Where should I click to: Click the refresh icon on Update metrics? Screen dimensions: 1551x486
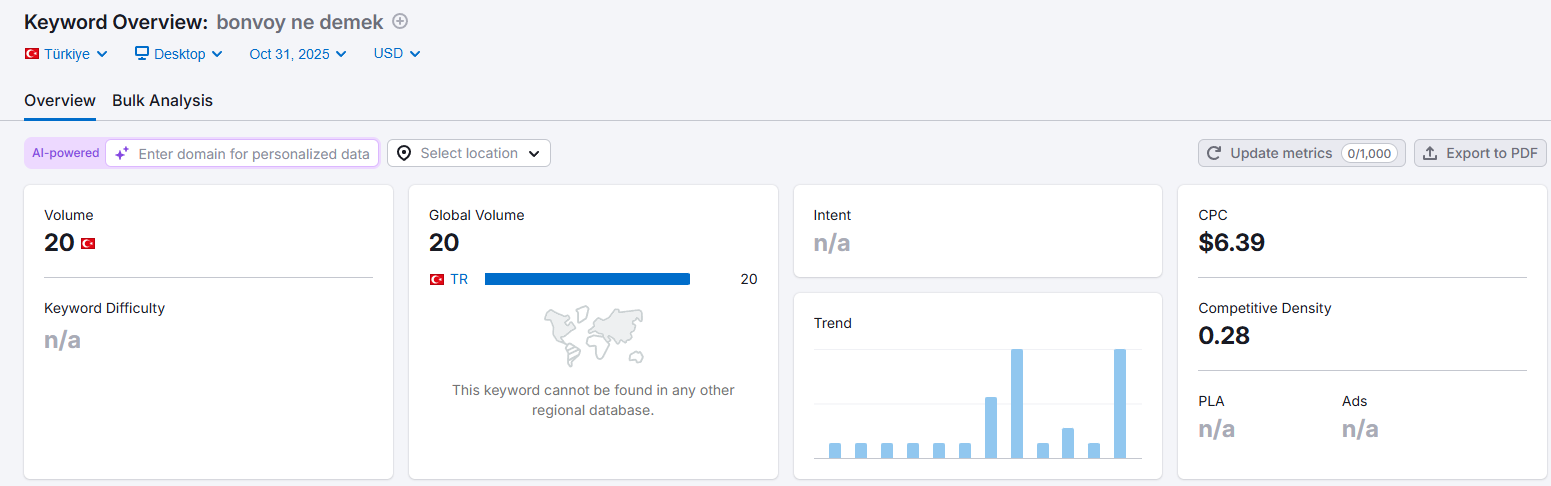point(1214,153)
